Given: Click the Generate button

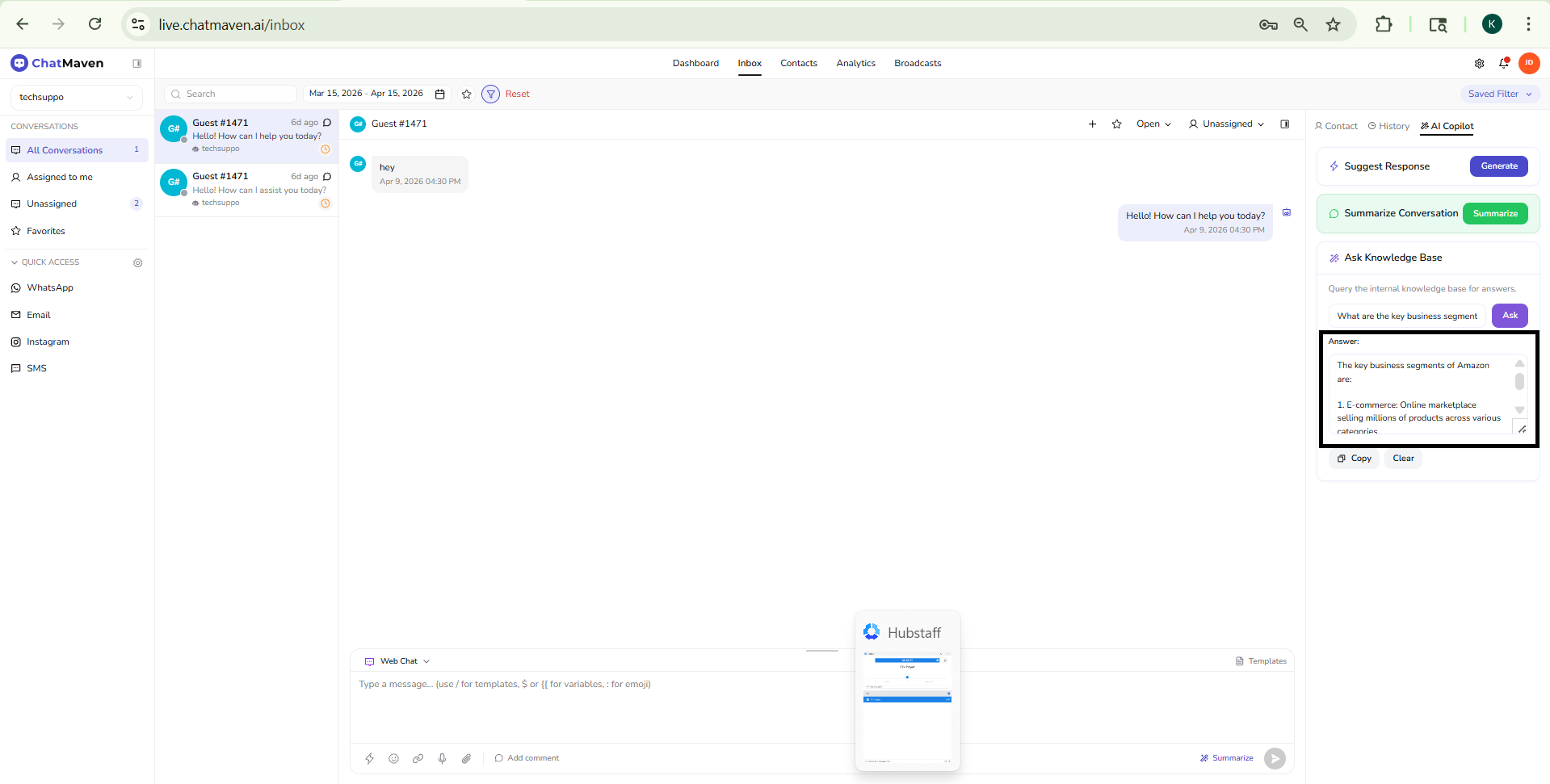Looking at the screenshot, I should (1498, 166).
